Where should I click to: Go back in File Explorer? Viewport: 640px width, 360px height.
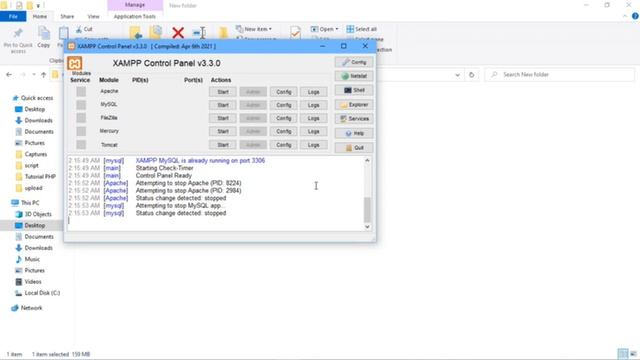click(x=9, y=75)
